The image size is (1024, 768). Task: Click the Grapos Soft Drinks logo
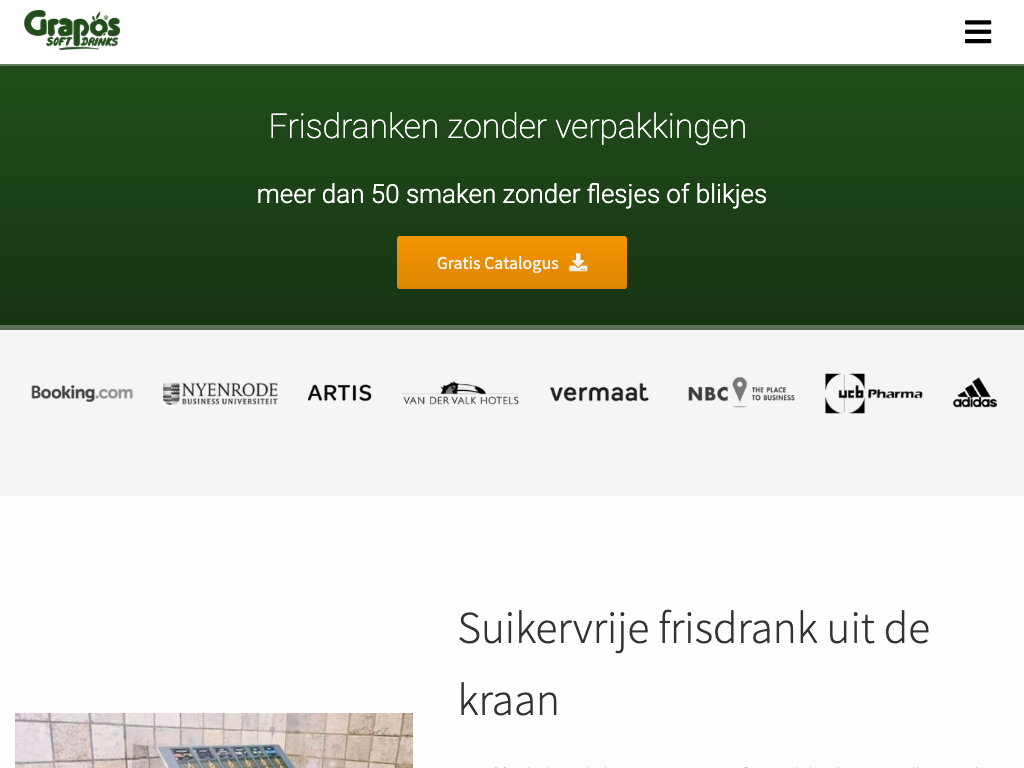pos(72,30)
